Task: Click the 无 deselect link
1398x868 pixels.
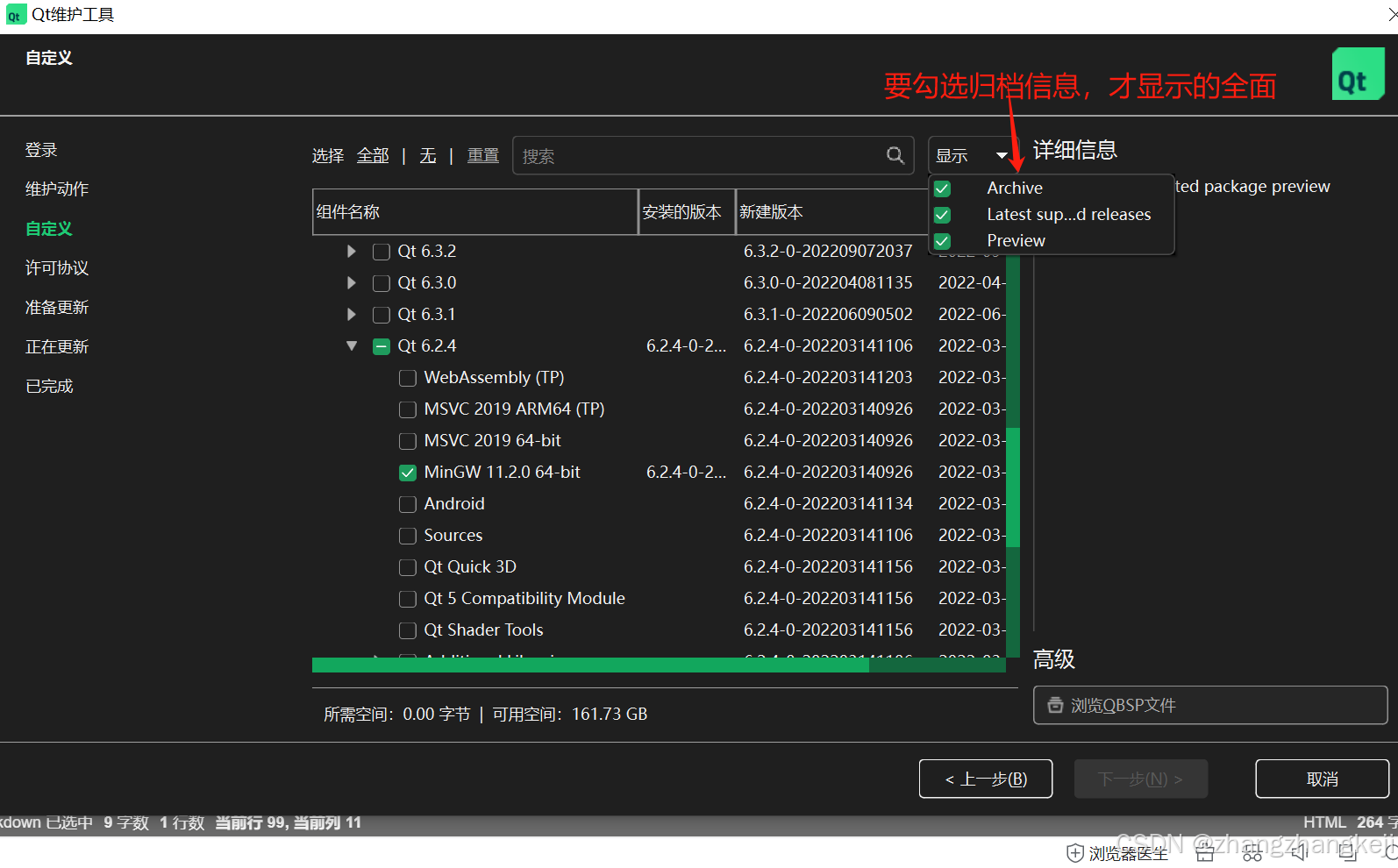Action: 428,156
